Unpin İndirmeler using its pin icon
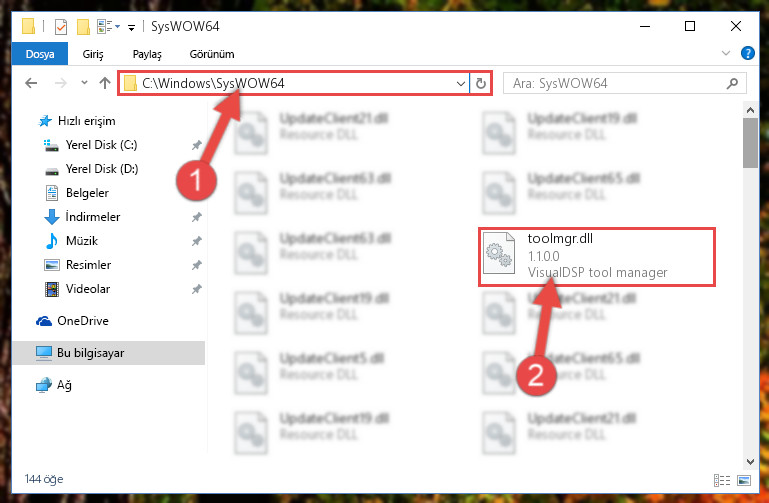 (197, 217)
